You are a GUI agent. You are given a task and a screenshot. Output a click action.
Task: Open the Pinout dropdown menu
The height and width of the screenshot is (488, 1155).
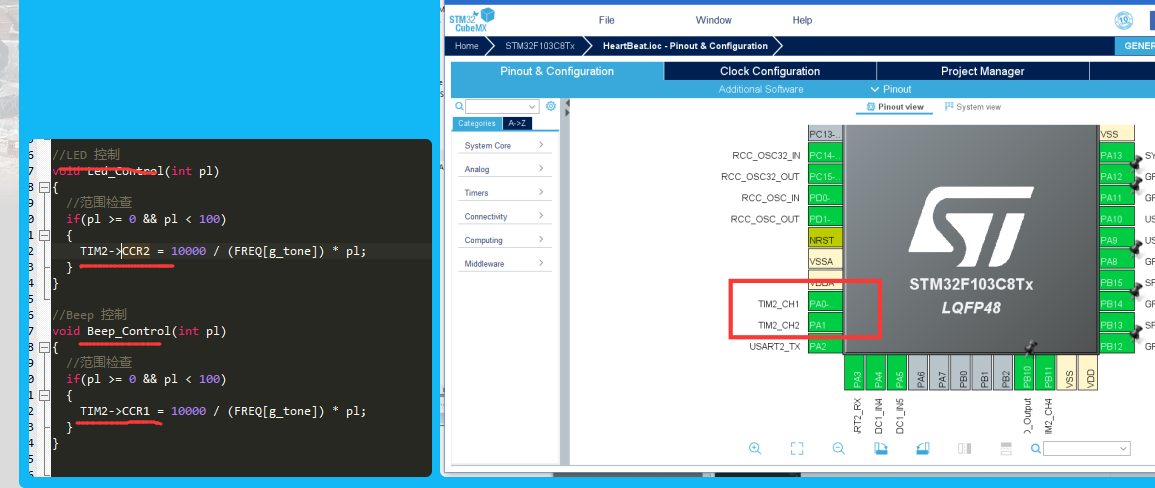coord(891,89)
